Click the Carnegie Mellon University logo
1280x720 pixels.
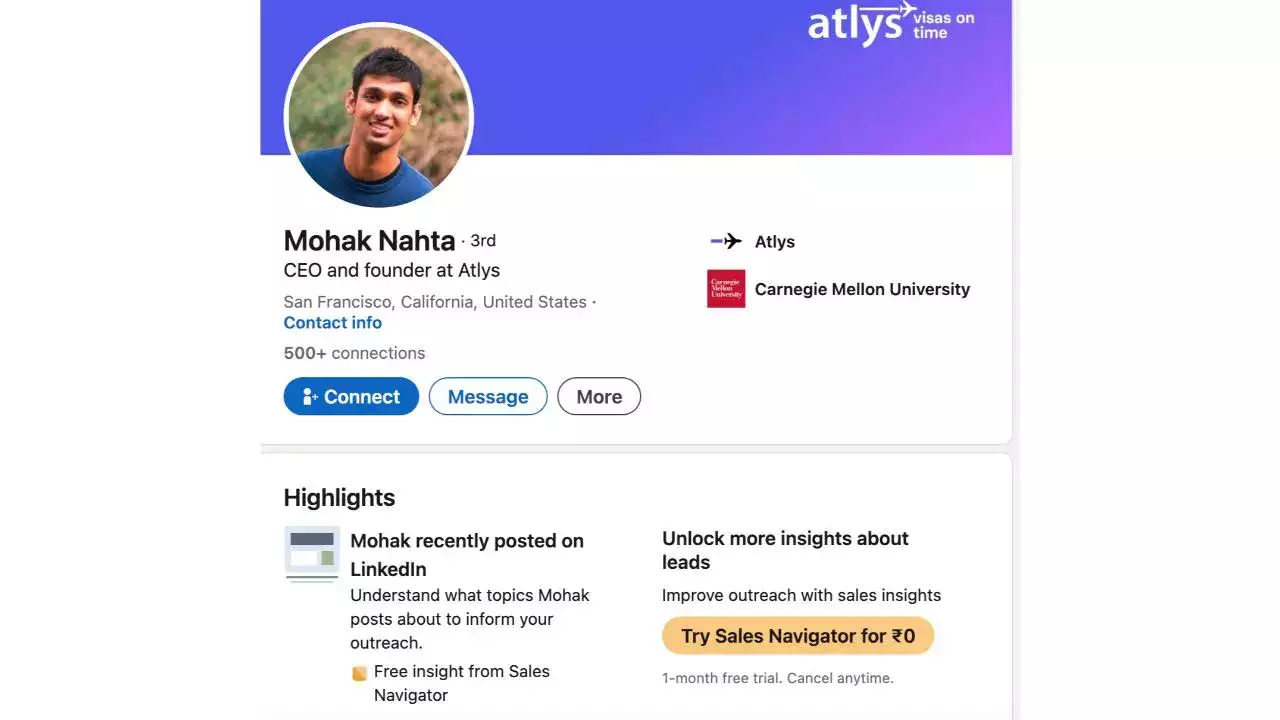[726, 289]
